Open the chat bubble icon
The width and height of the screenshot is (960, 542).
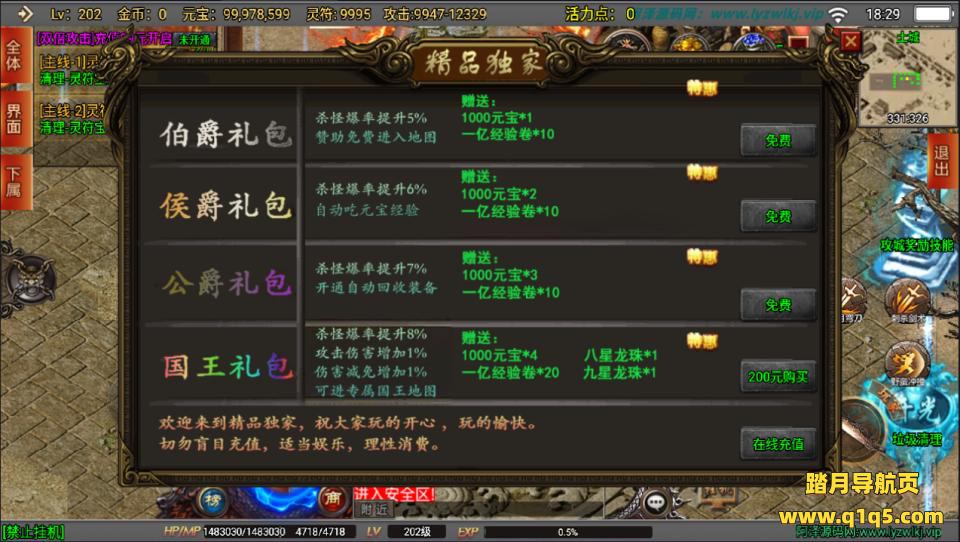coord(656,503)
